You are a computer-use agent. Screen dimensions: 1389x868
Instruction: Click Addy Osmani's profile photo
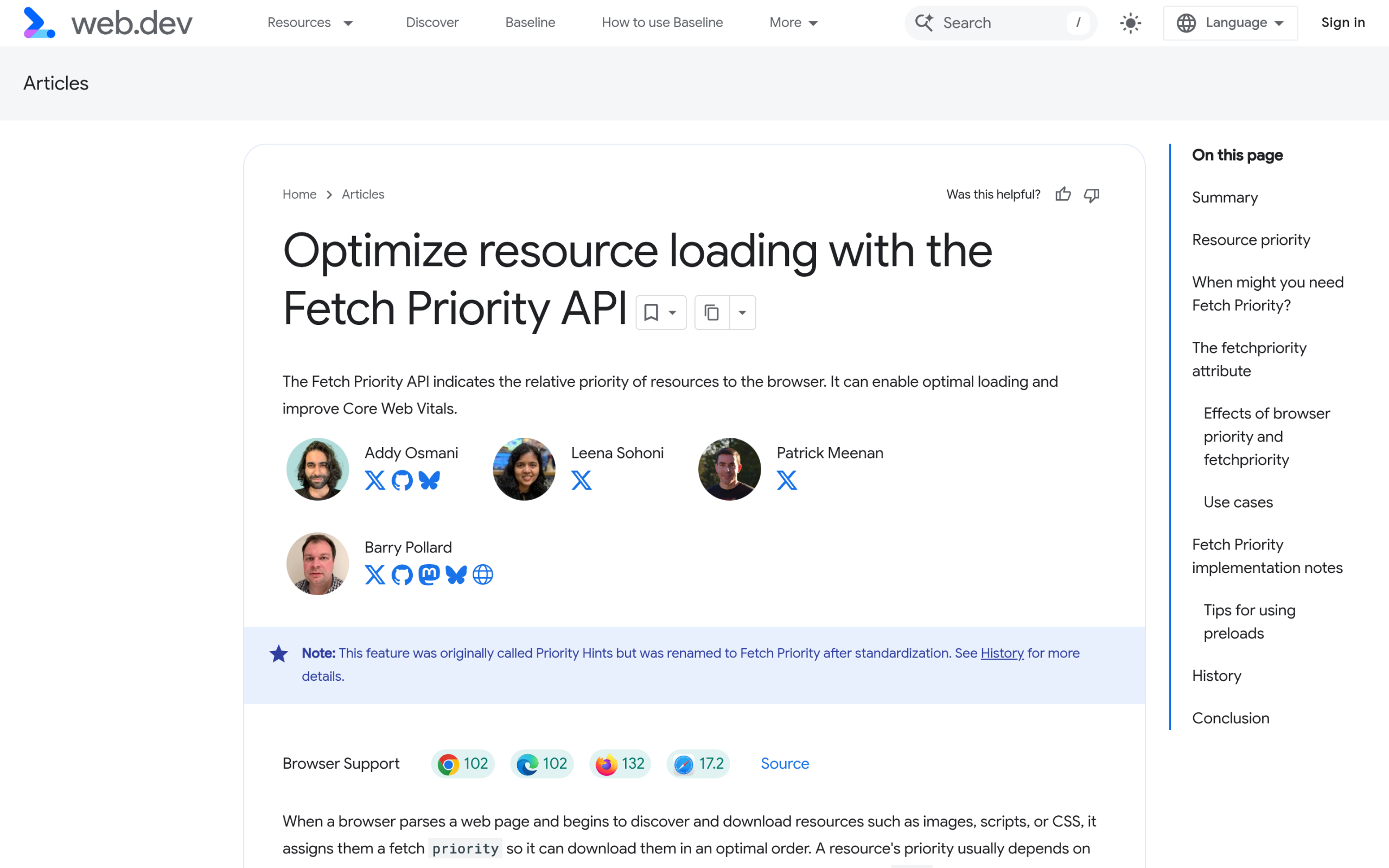tap(317, 469)
